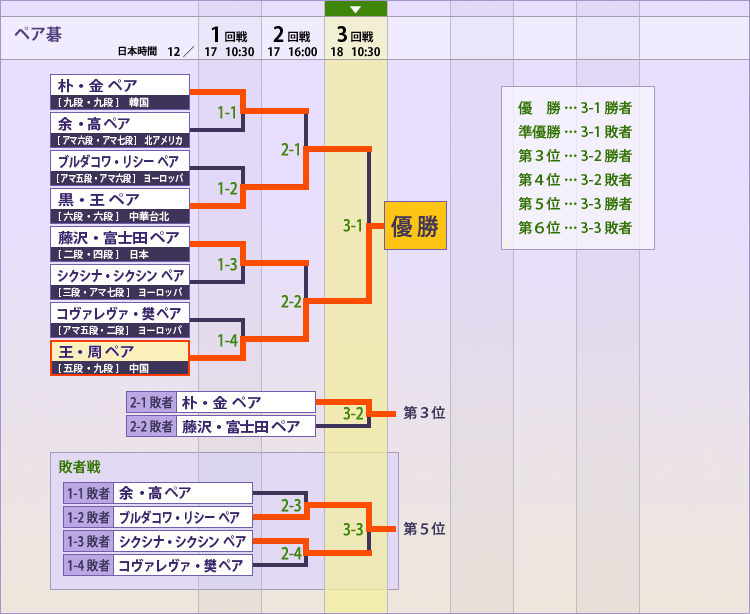Select the 朴・金 ペア team box

coord(119,92)
